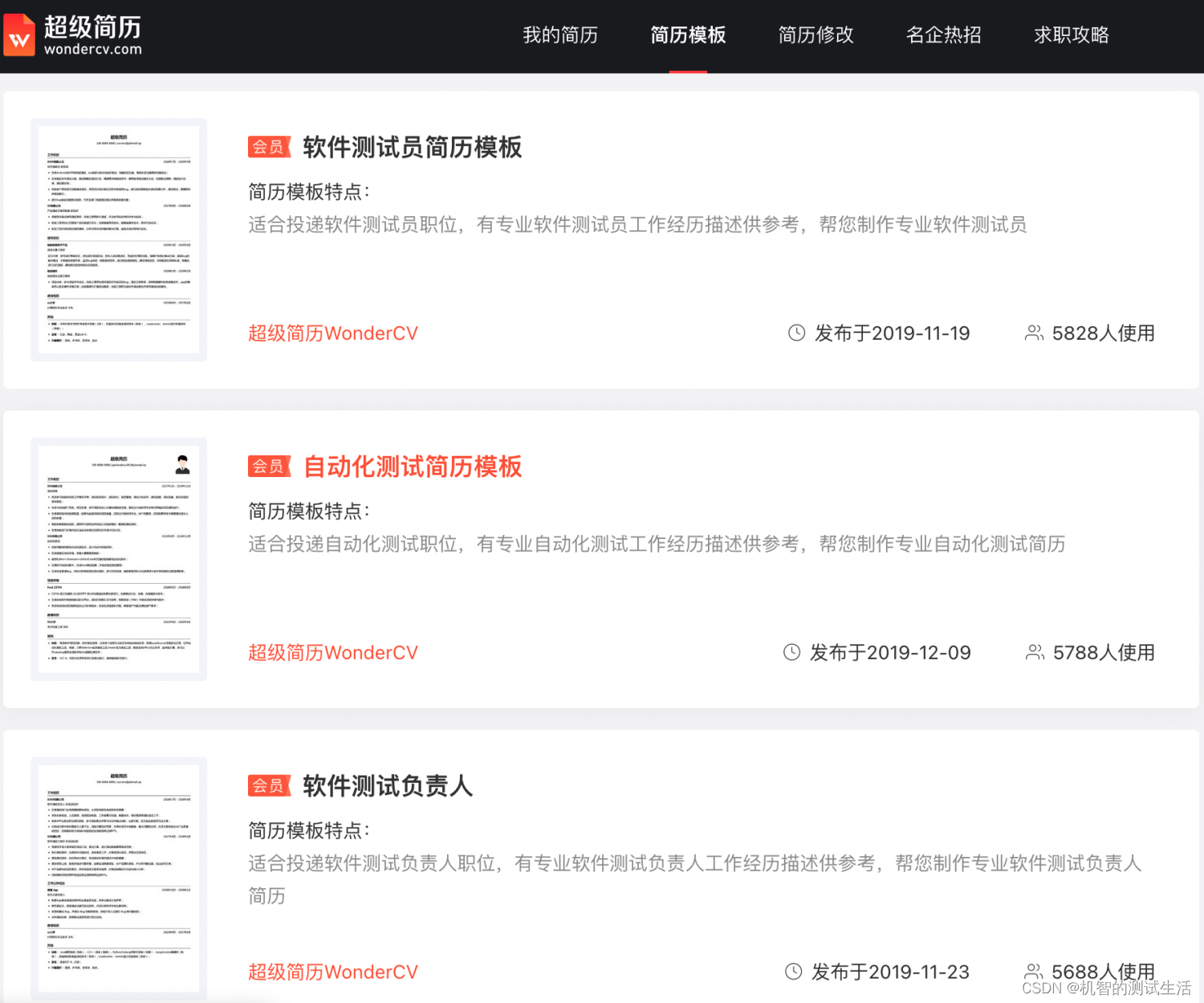Viewport: 1204px width, 1003px height.
Task: Click the 软件测试负责人 title
Action: point(388,785)
